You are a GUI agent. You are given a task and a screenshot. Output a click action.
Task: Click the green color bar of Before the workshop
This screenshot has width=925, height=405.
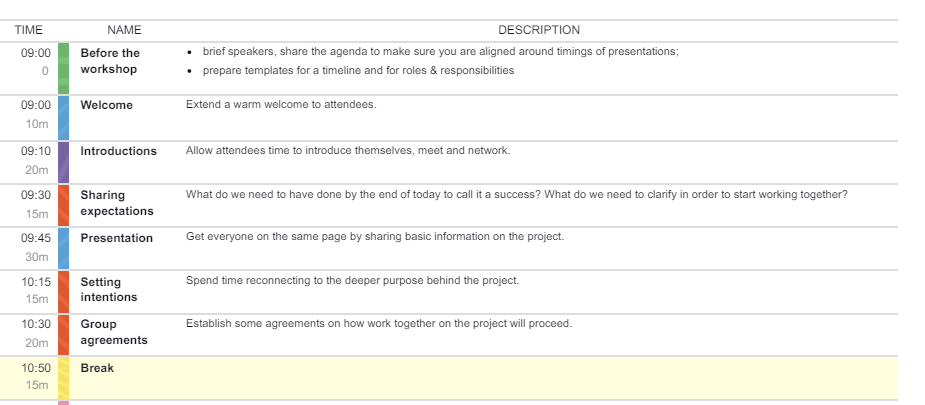click(63, 68)
